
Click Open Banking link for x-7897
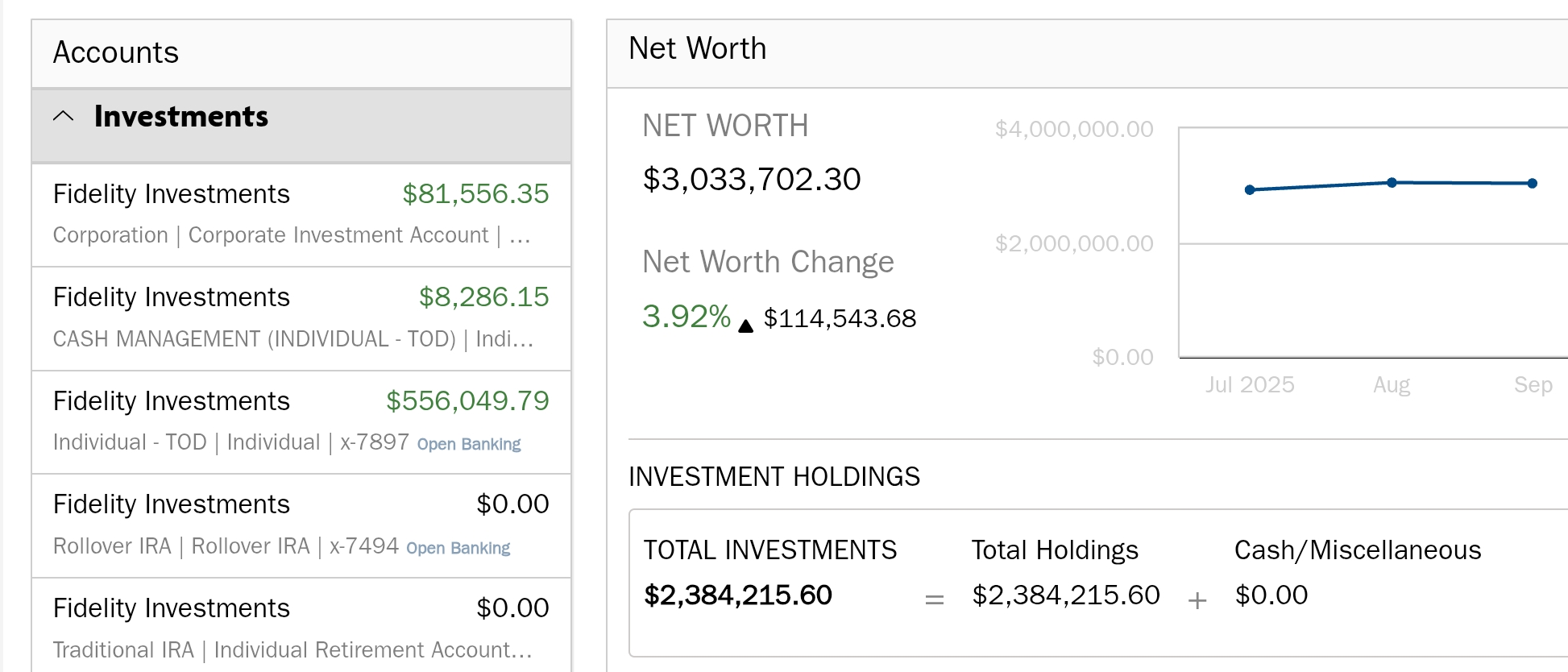coord(469,444)
